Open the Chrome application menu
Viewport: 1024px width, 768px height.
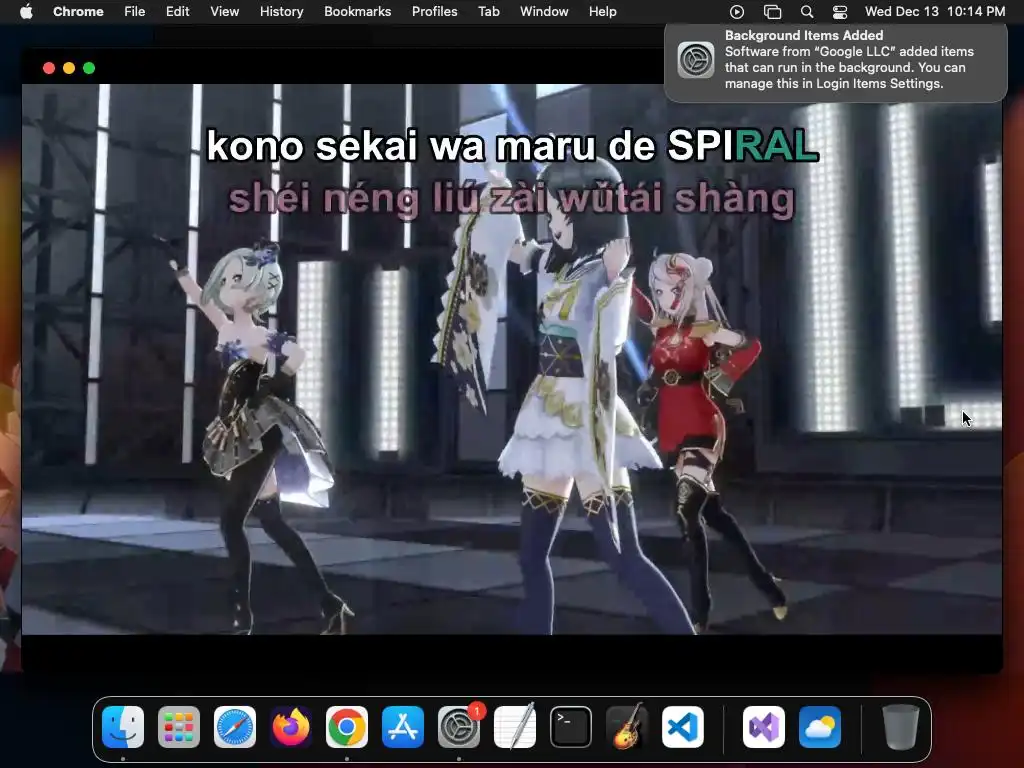[78, 12]
